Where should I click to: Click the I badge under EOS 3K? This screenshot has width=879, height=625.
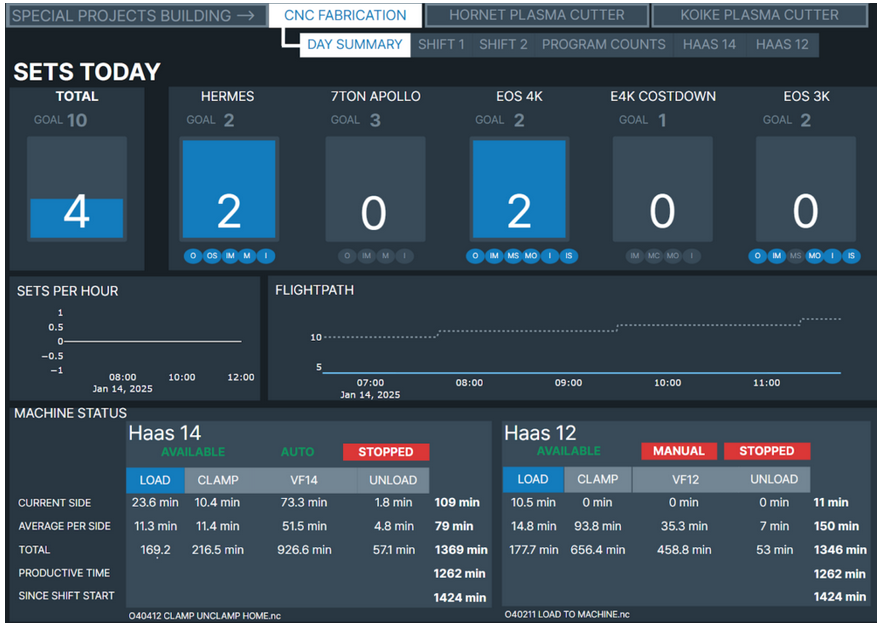[832, 256]
